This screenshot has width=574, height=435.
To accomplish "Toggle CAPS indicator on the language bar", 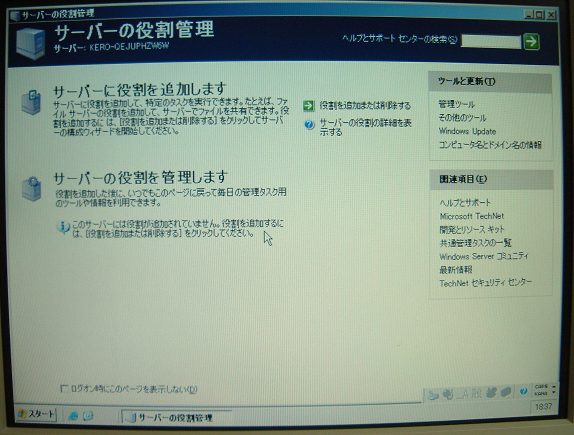I will 541,387.
